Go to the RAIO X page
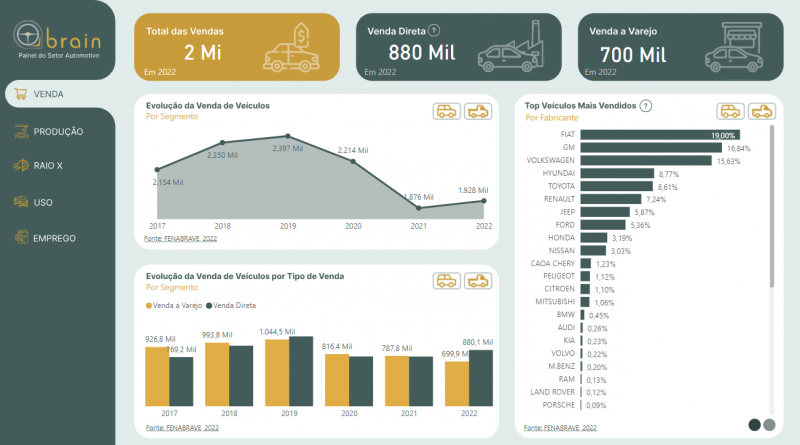 coord(48,166)
